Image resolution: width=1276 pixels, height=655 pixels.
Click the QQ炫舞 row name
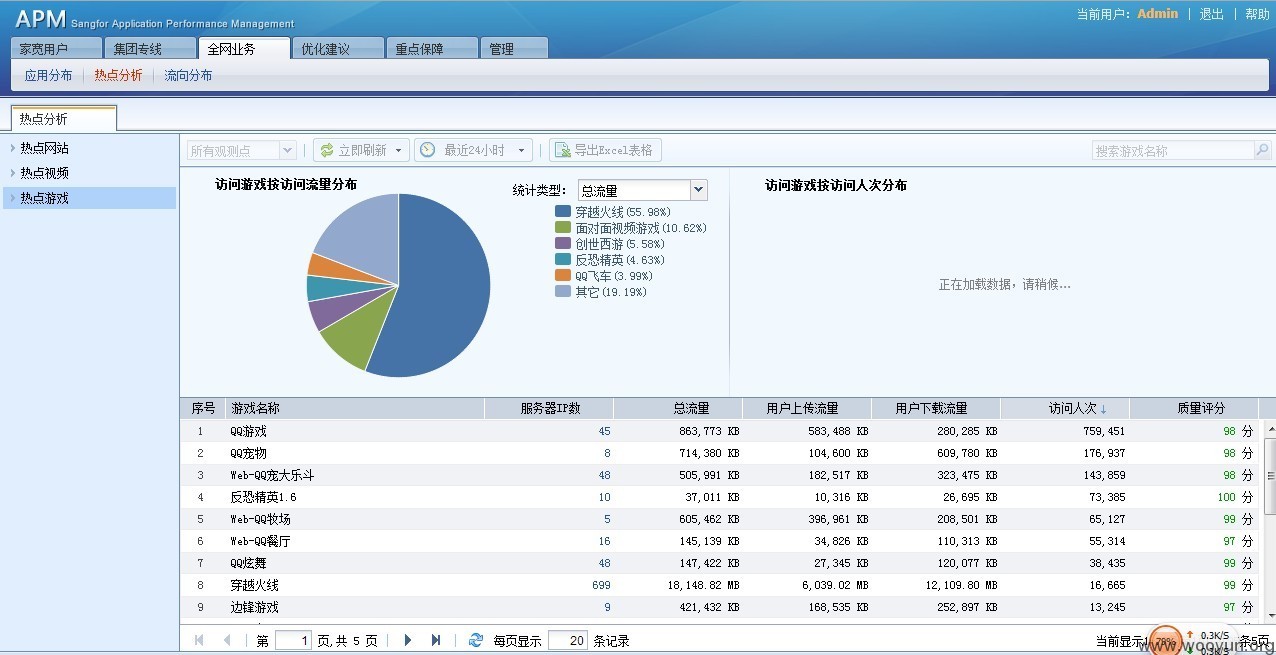tap(248, 563)
